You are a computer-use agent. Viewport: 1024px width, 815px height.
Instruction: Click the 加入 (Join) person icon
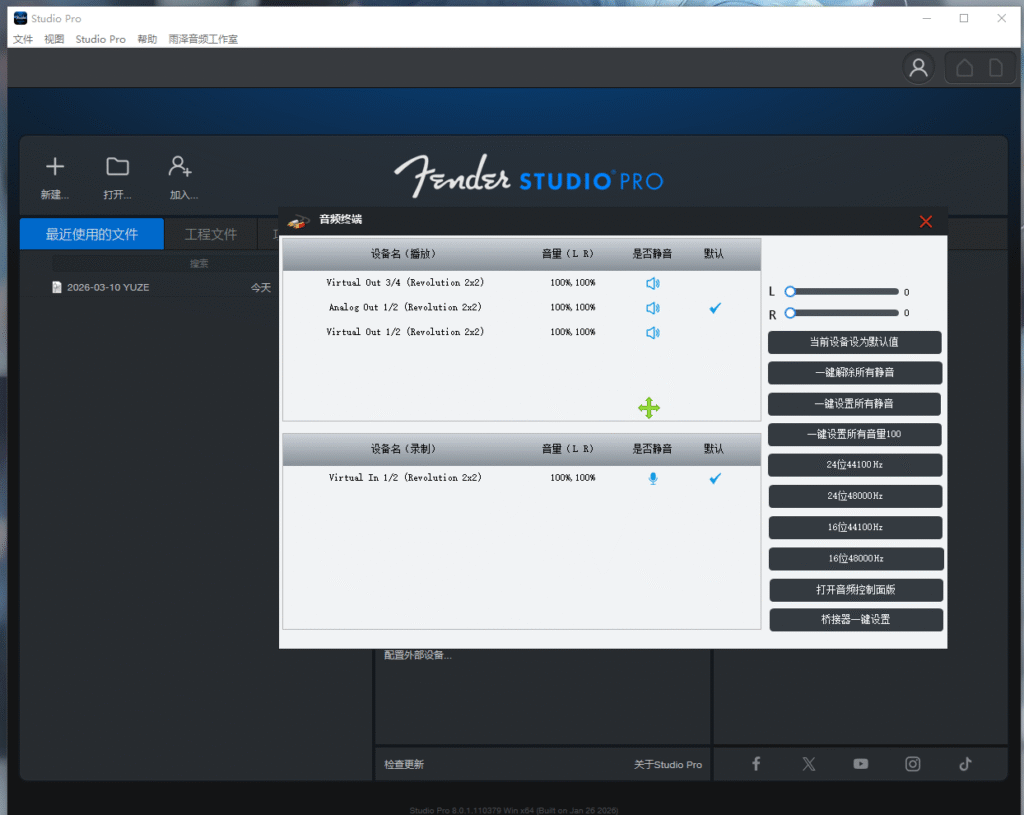(181, 166)
